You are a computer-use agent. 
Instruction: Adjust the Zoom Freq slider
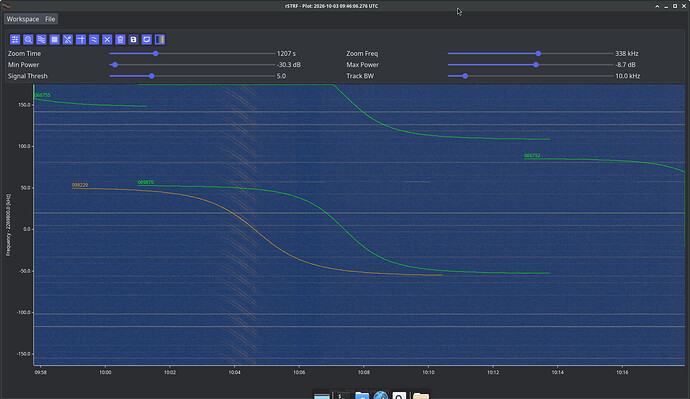[x=530, y=53]
